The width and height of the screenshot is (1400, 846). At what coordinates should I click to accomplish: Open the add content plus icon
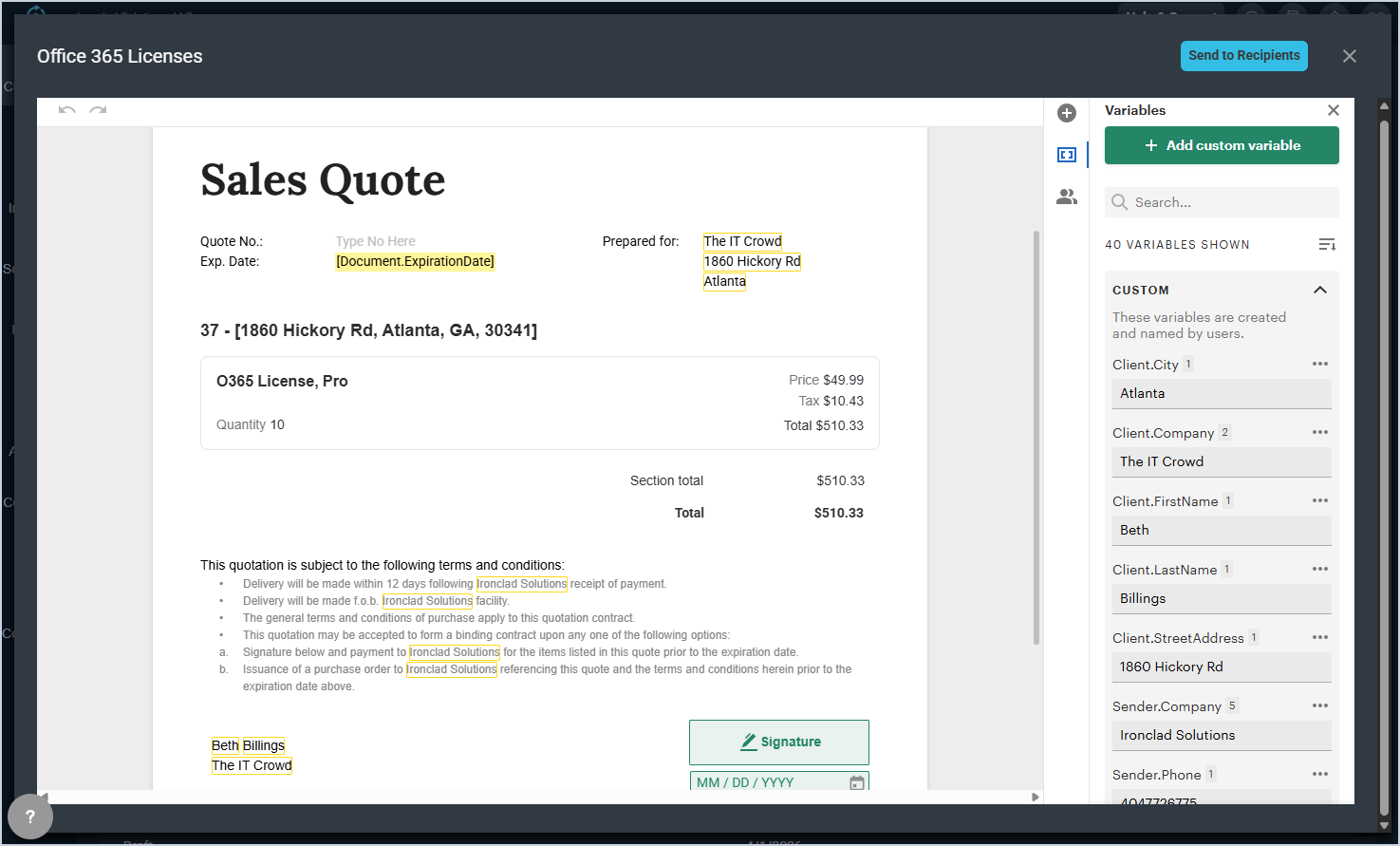tap(1067, 113)
